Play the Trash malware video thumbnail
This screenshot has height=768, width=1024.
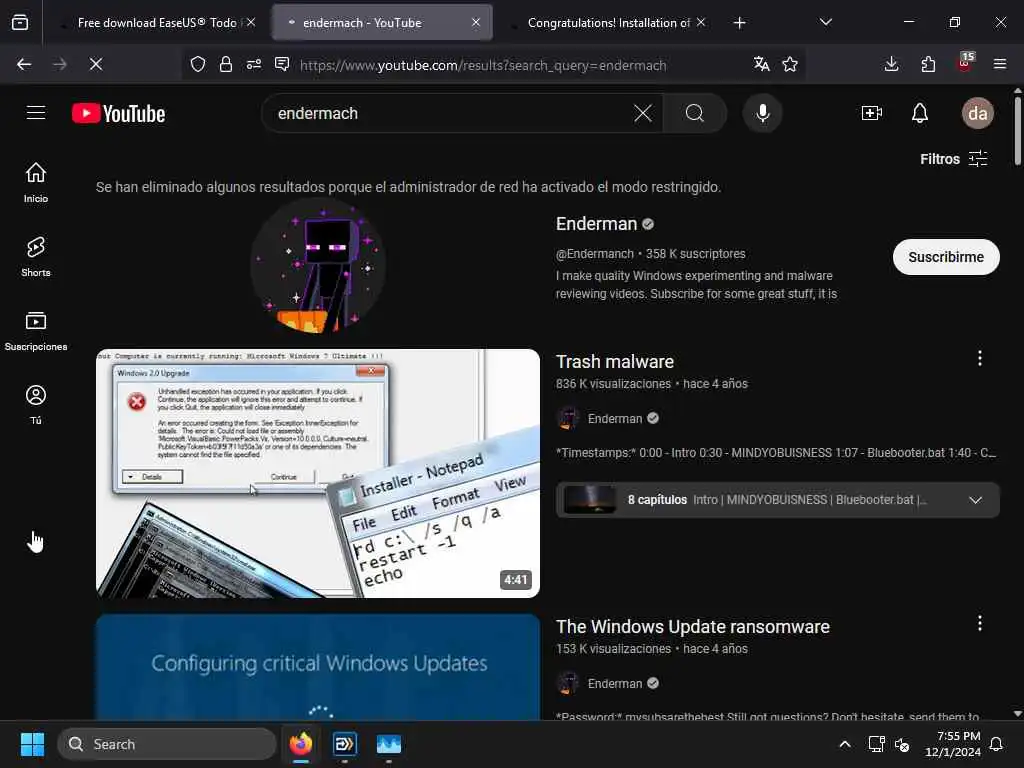click(x=318, y=473)
